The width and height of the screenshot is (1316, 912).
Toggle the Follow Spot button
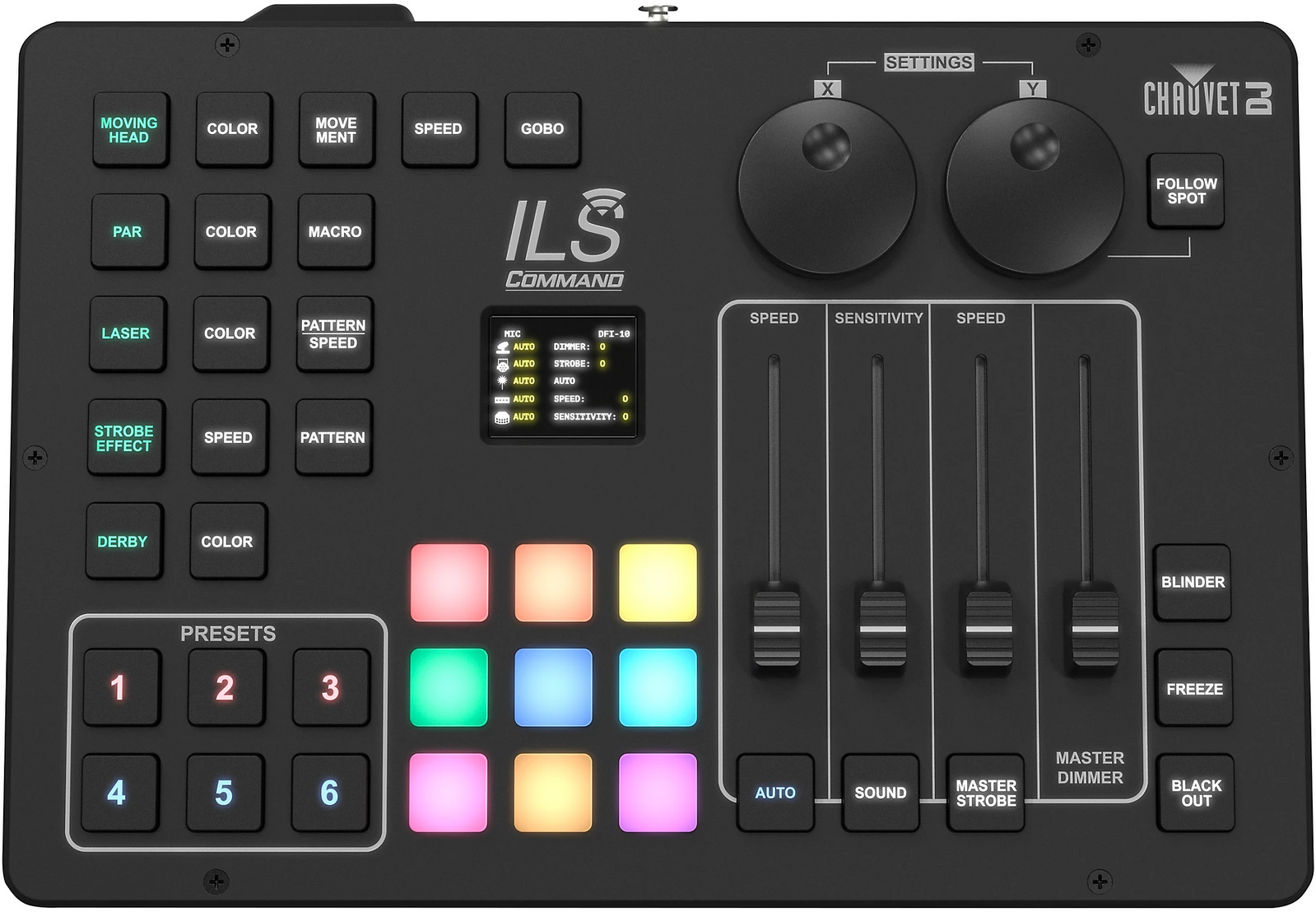click(1185, 191)
